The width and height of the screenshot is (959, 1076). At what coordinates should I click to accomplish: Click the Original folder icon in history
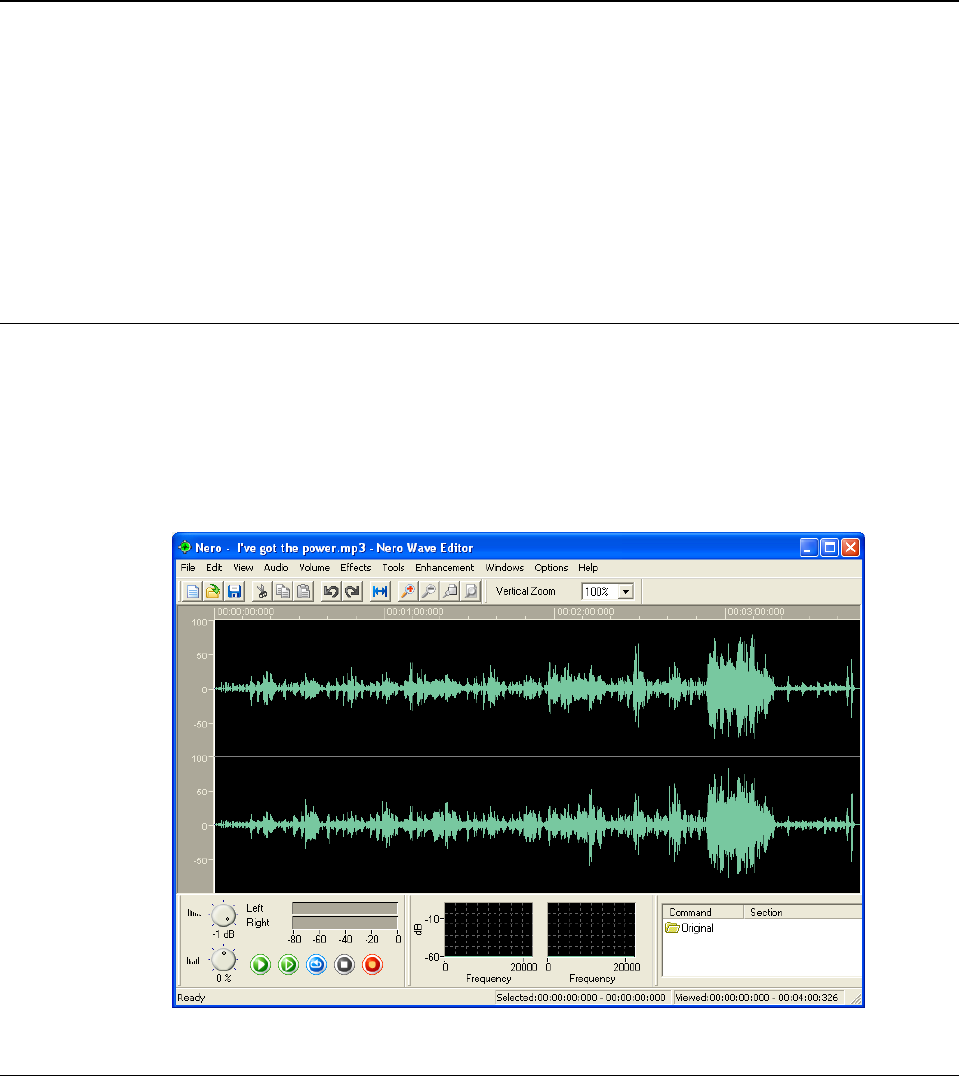click(672, 928)
